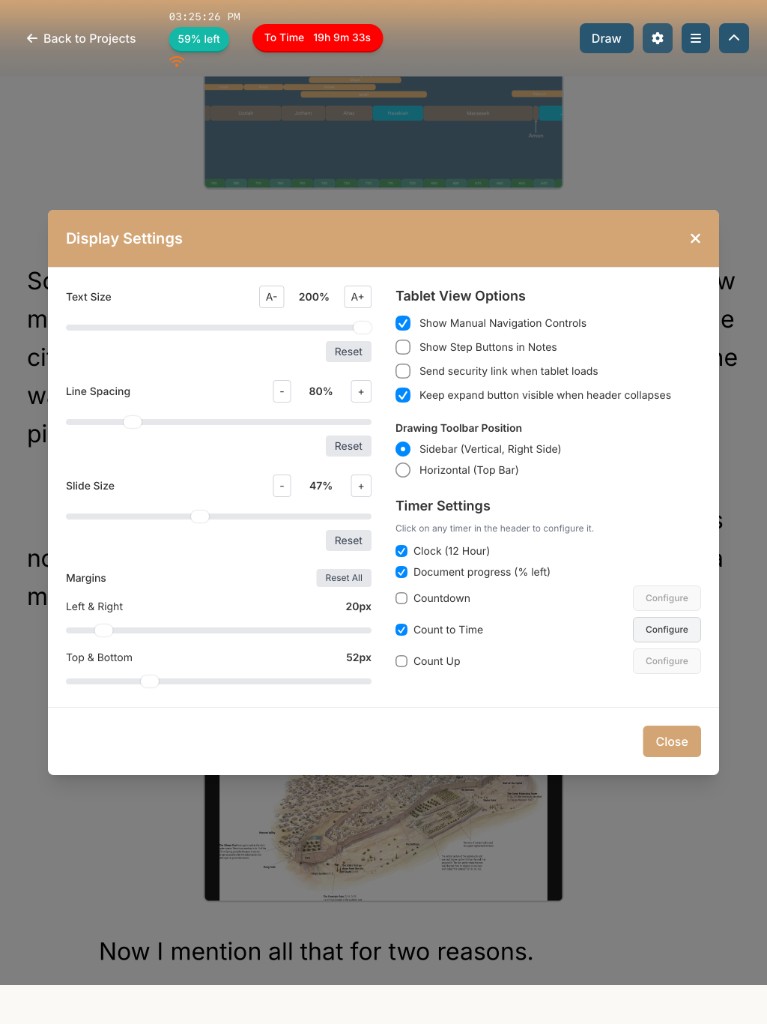This screenshot has width=767, height=1024.
Task: Click the Display Settings title
Action: click(124, 238)
